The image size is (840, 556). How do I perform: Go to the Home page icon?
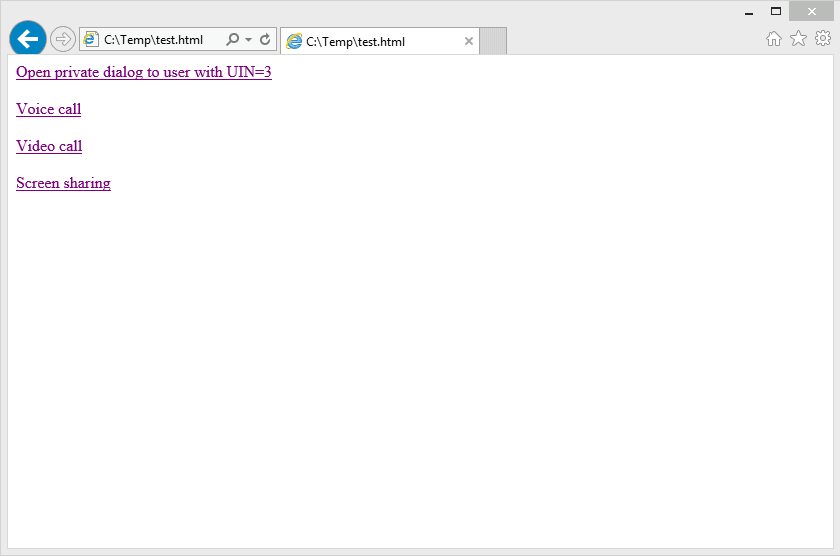click(x=773, y=39)
